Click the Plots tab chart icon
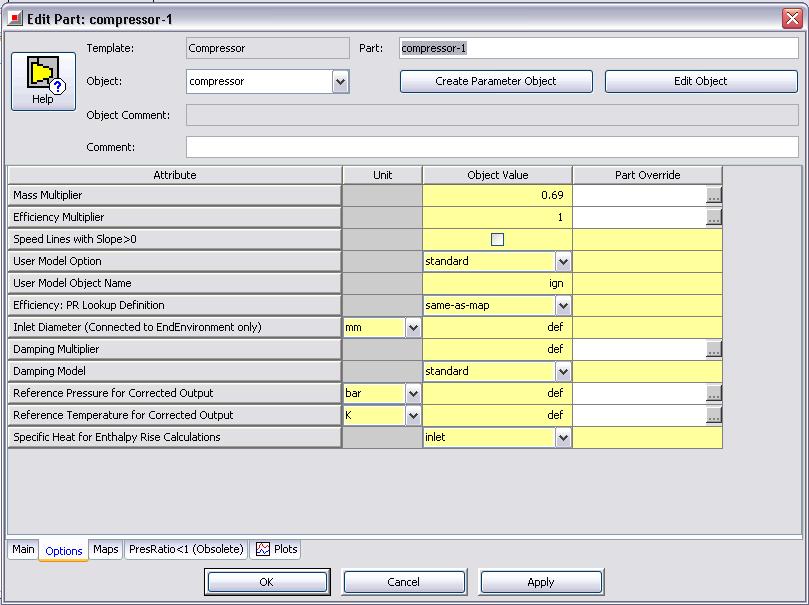The height and width of the screenshot is (605, 809). point(263,549)
